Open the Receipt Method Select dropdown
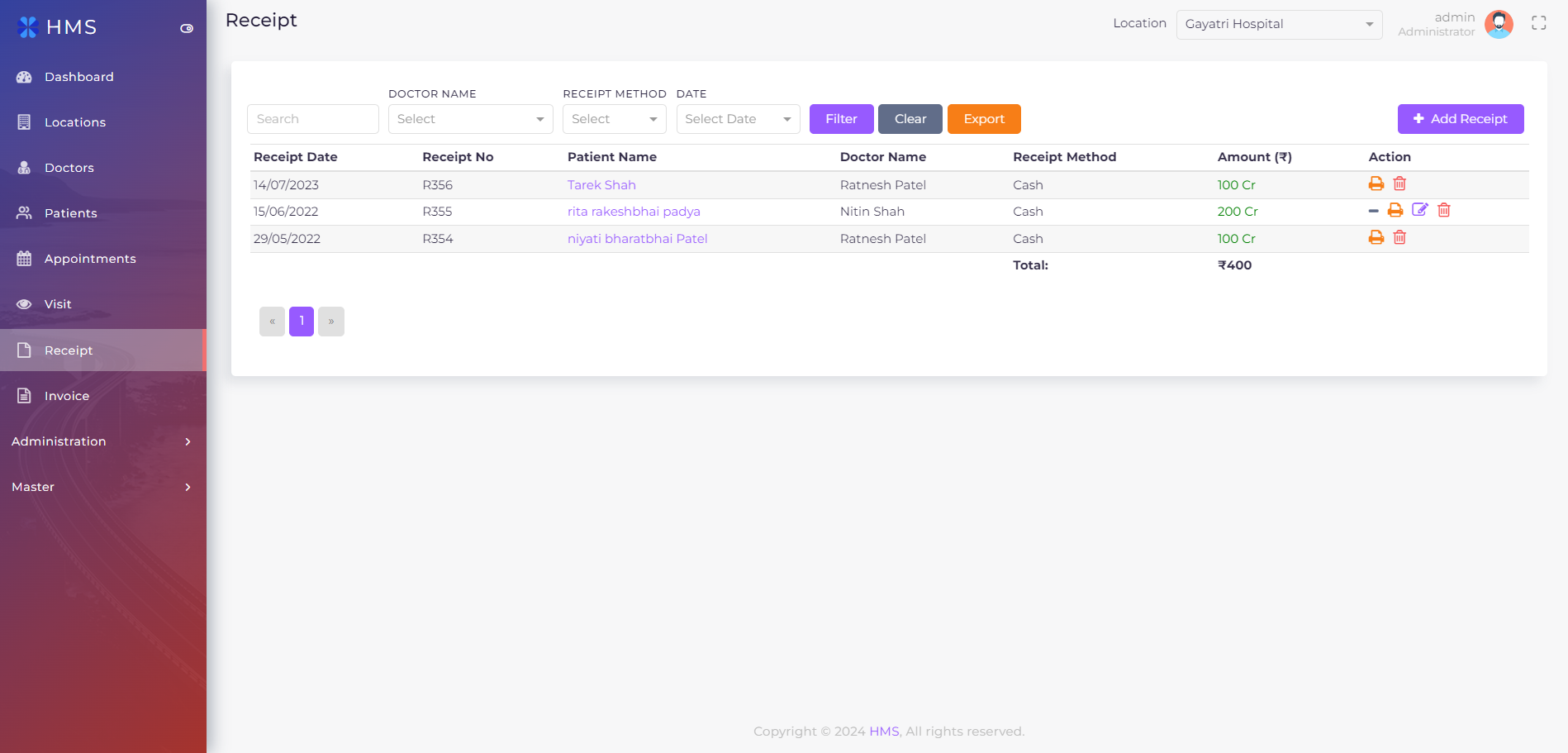The width and height of the screenshot is (1568, 753). (x=614, y=119)
